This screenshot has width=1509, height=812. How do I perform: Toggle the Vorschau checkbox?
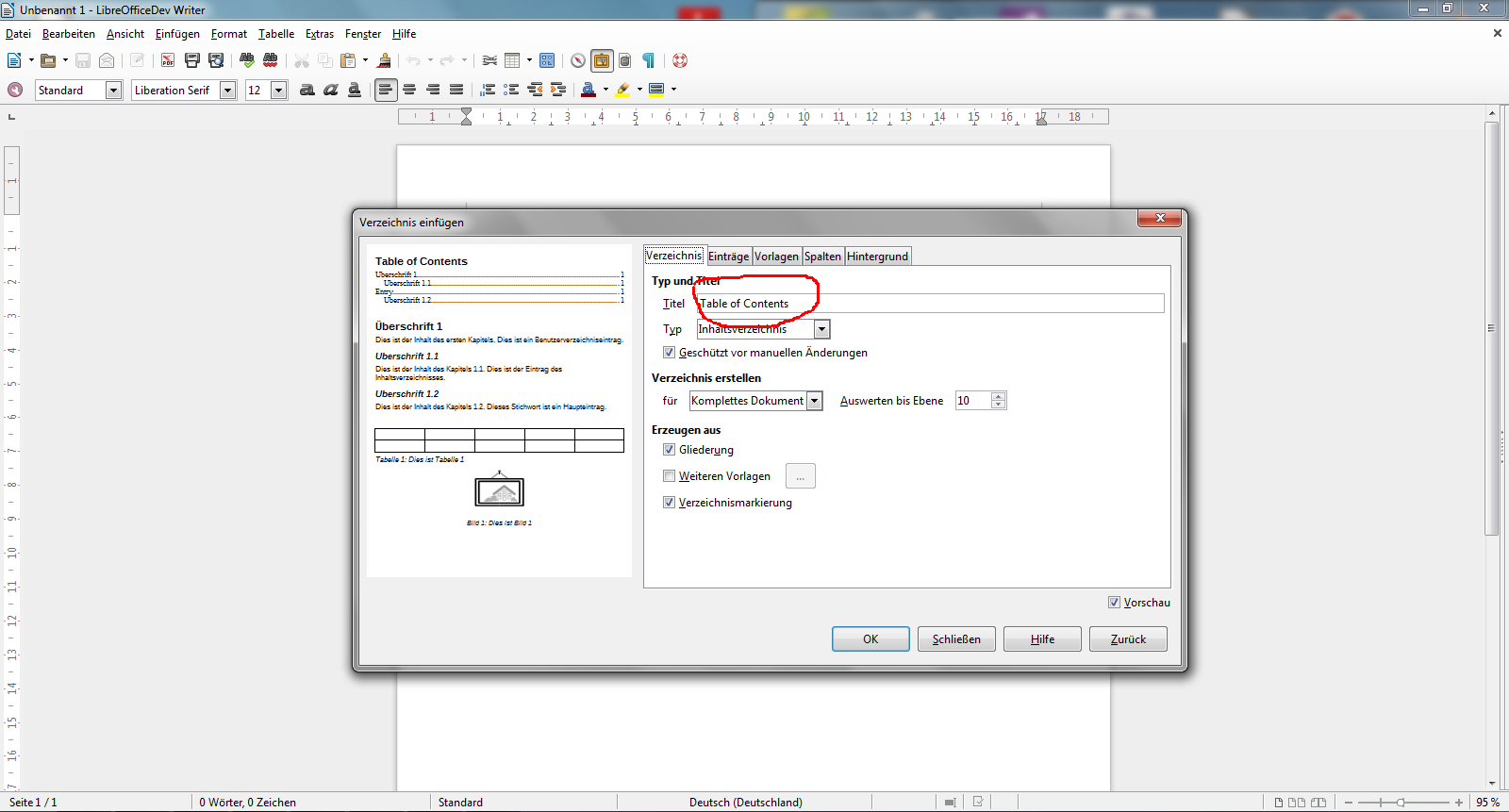click(1114, 603)
